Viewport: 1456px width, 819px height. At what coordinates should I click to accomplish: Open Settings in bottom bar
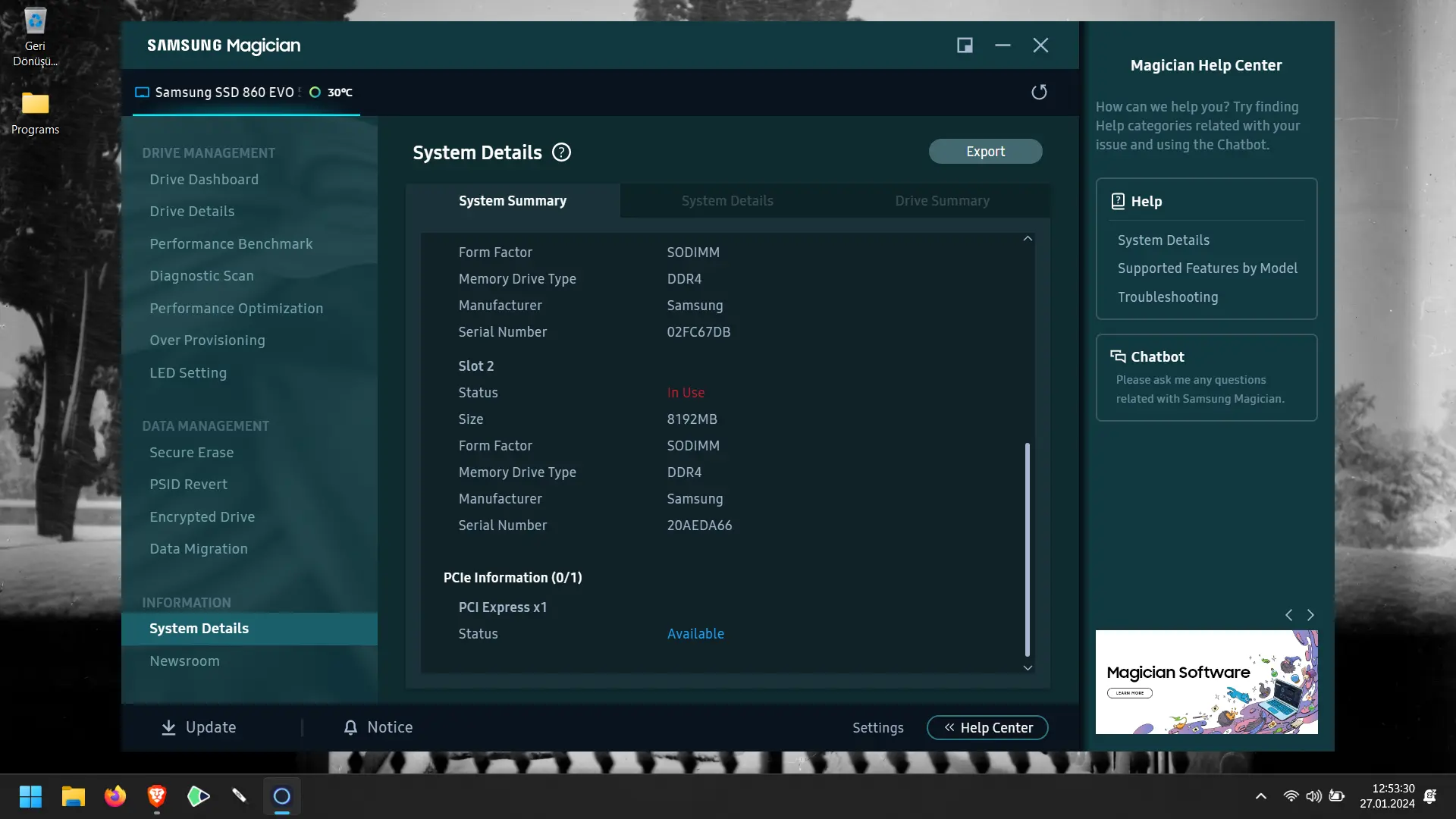click(878, 728)
